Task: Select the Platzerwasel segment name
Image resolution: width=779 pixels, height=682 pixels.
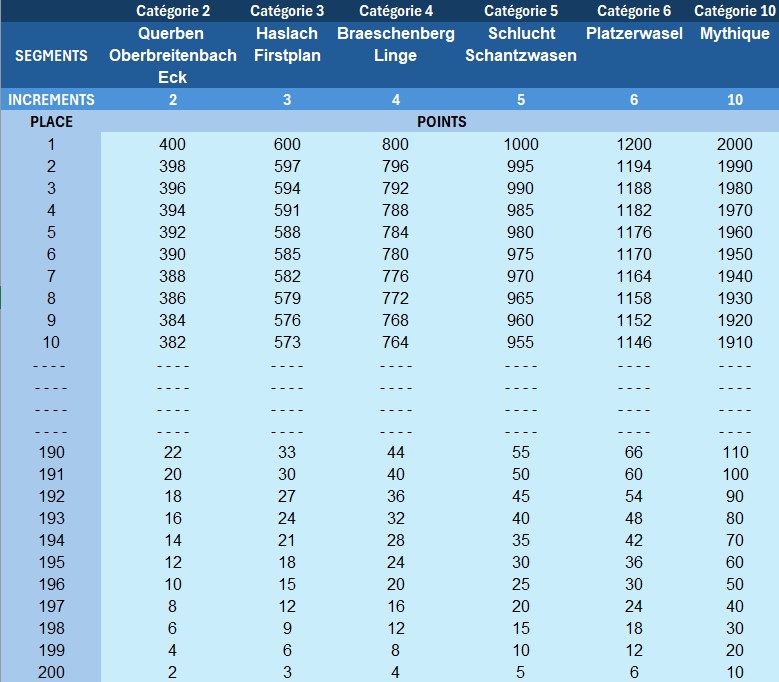Action: click(x=634, y=33)
